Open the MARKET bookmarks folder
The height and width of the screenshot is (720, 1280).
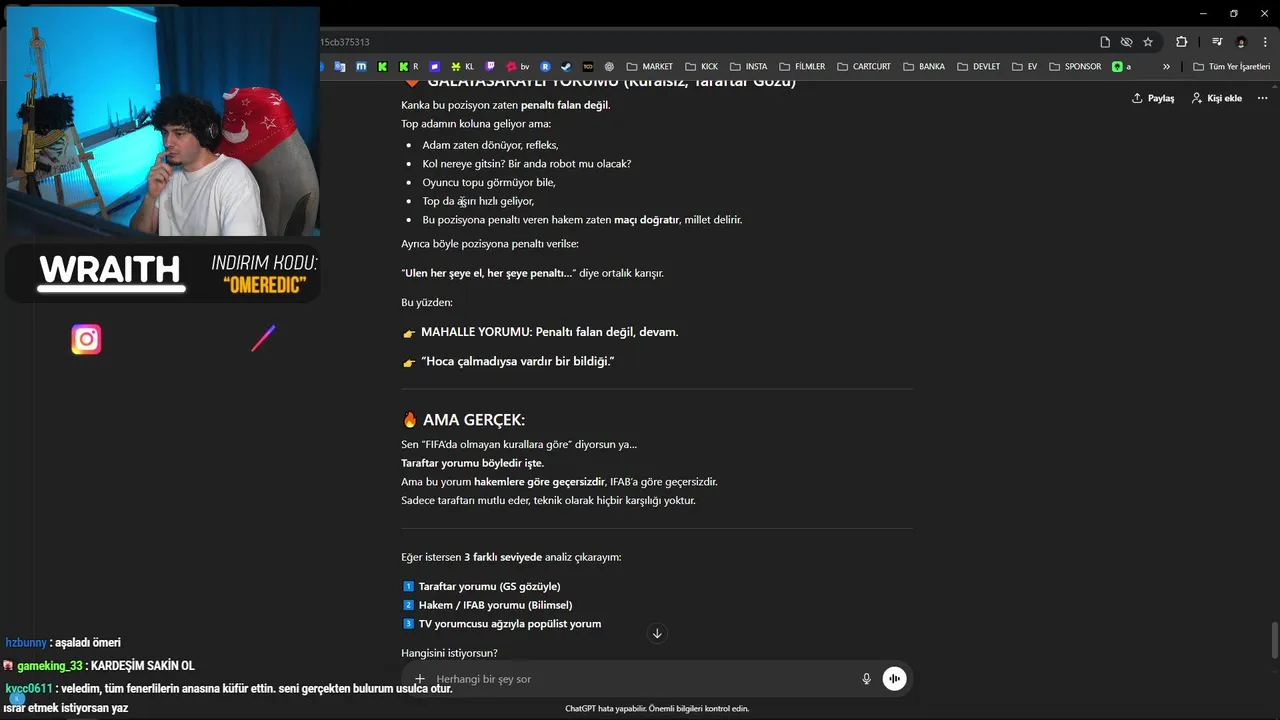[x=649, y=67]
